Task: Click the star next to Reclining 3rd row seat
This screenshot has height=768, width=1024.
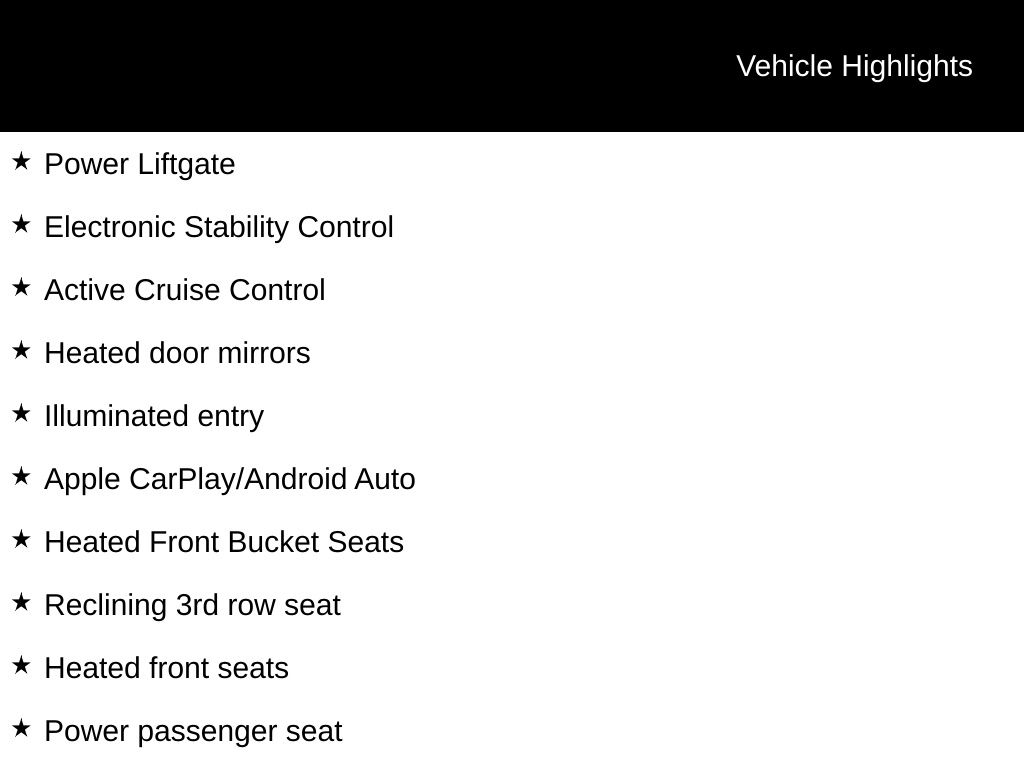Action: click(x=21, y=602)
